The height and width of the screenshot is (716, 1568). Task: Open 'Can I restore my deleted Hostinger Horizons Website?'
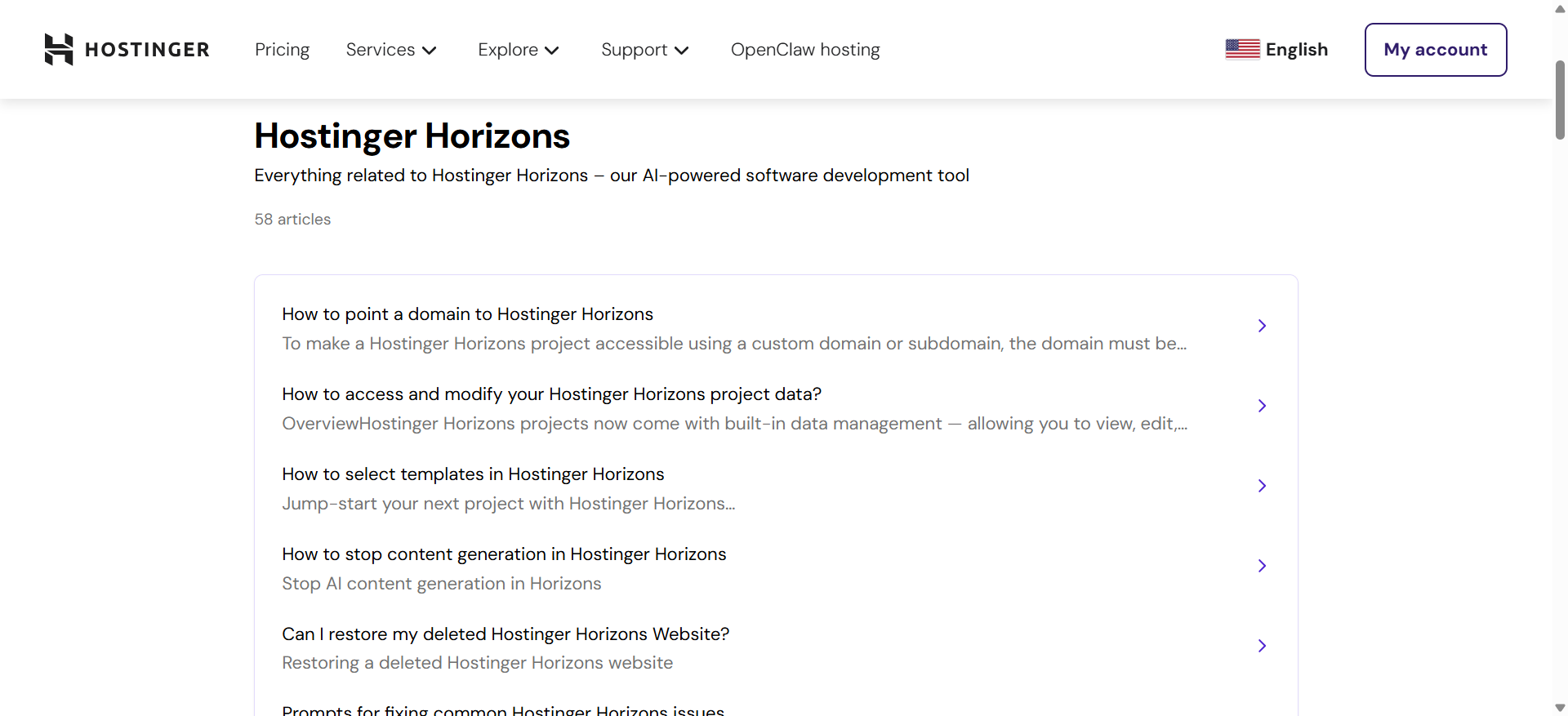(506, 634)
